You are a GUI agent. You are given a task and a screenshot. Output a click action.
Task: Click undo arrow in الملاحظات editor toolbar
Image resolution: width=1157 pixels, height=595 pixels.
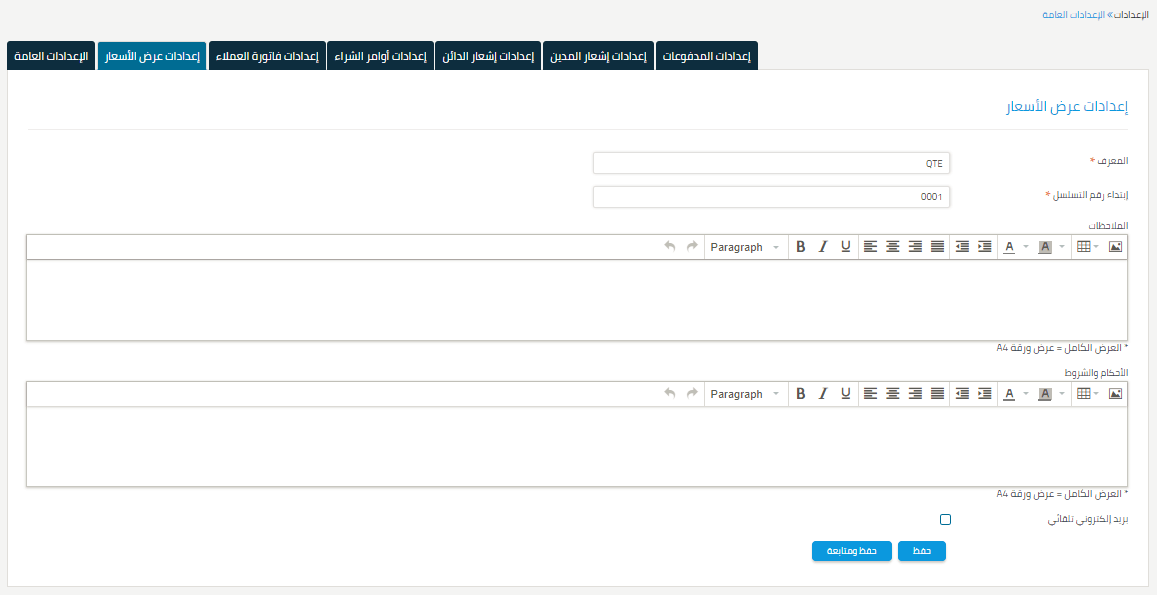tap(670, 247)
